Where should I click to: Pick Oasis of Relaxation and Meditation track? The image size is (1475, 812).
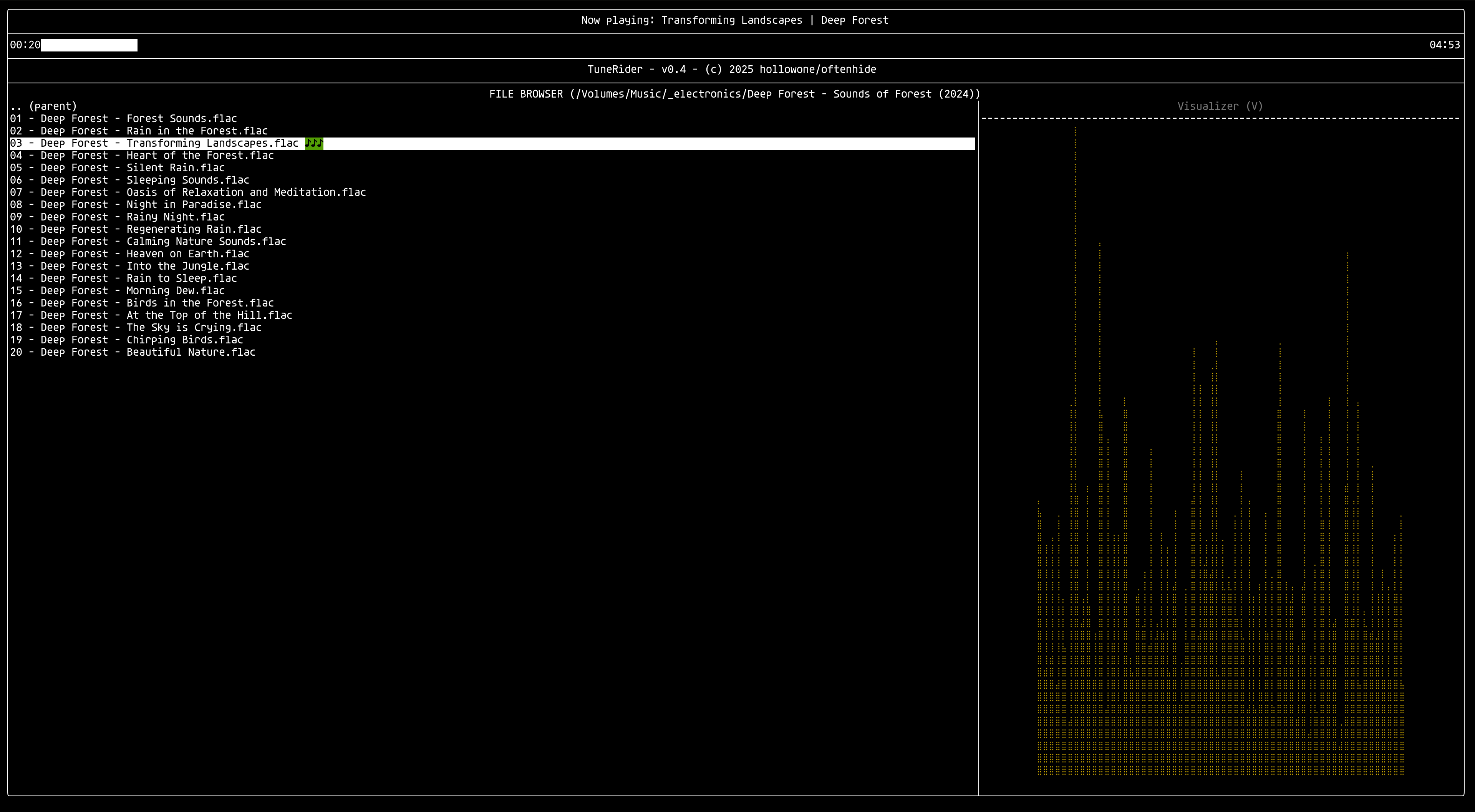coord(188,192)
